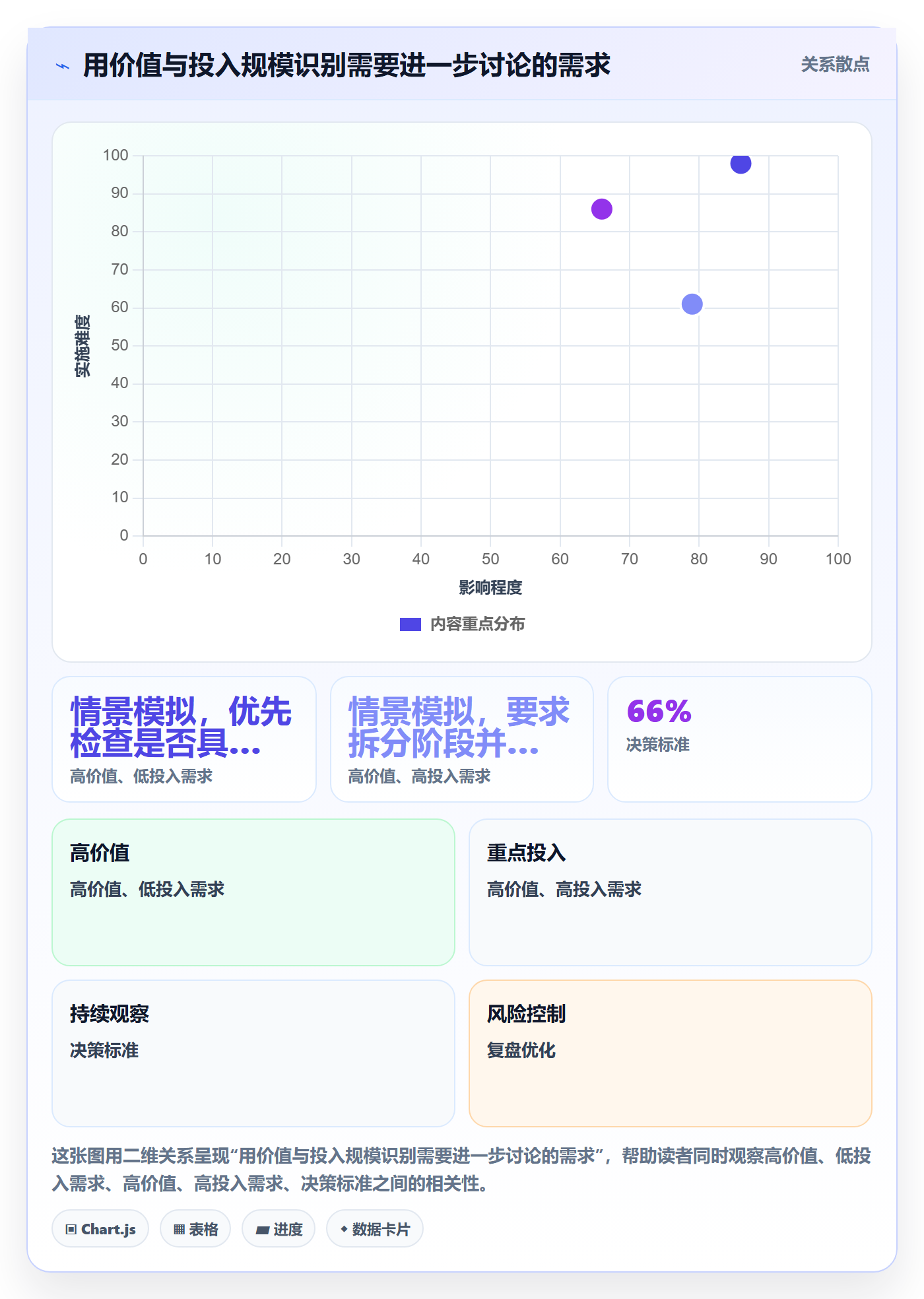Click the lightning bolt icon beside the title

[x=63, y=66]
